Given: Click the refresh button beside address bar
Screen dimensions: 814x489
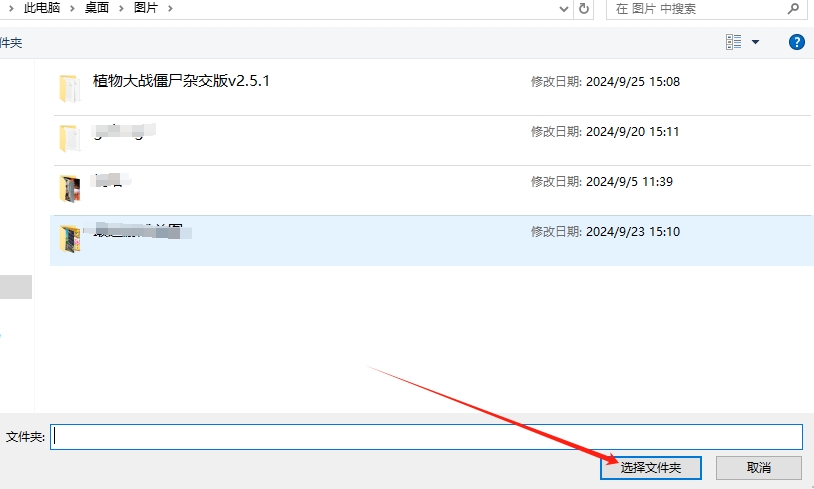Looking at the screenshot, I should pyautogui.click(x=584, y=8).
